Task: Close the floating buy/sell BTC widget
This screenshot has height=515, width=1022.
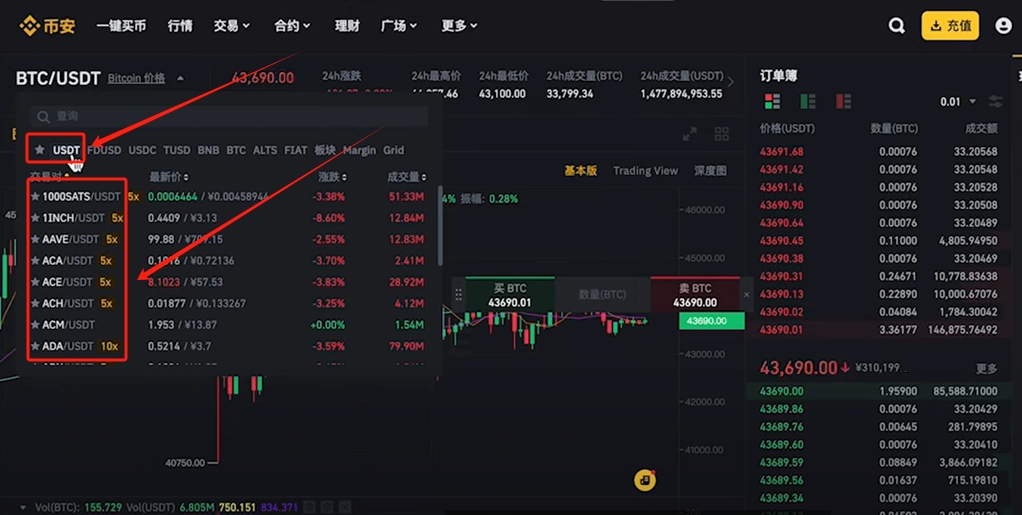Action: [746, 295]
